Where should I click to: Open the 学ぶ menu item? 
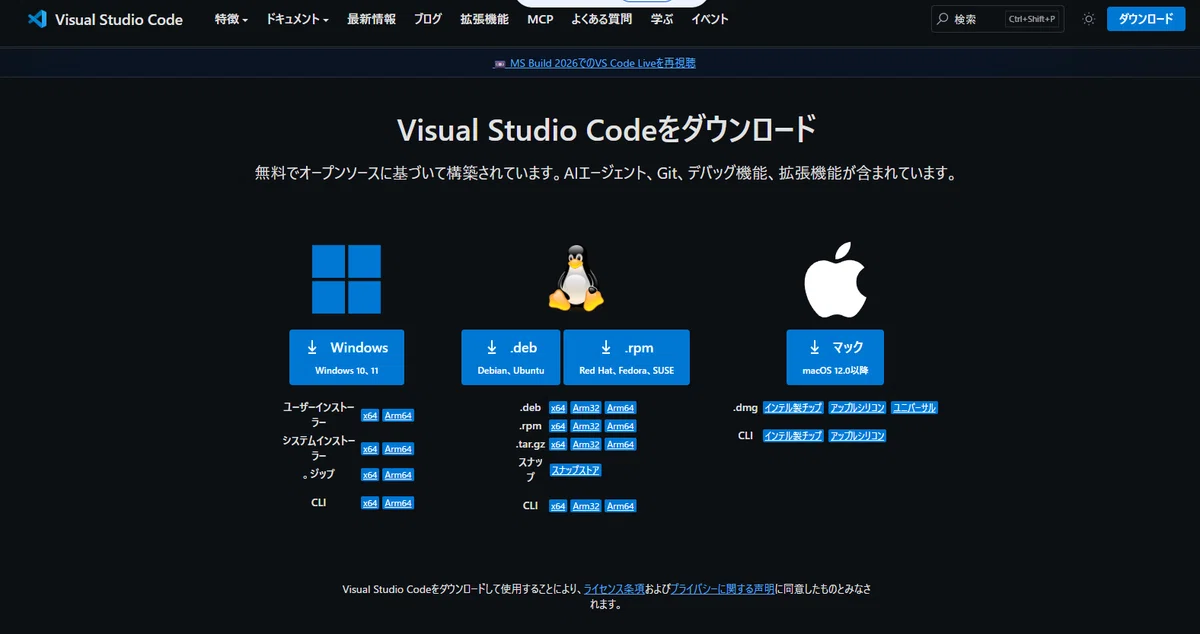click(x=662, y=19)
